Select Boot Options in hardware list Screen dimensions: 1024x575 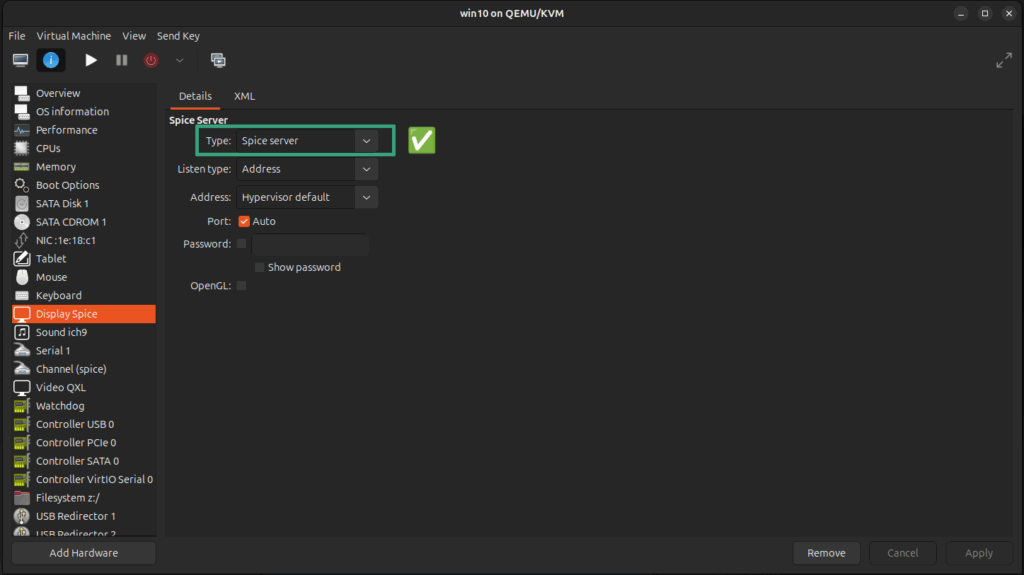[x=84, y=185]
